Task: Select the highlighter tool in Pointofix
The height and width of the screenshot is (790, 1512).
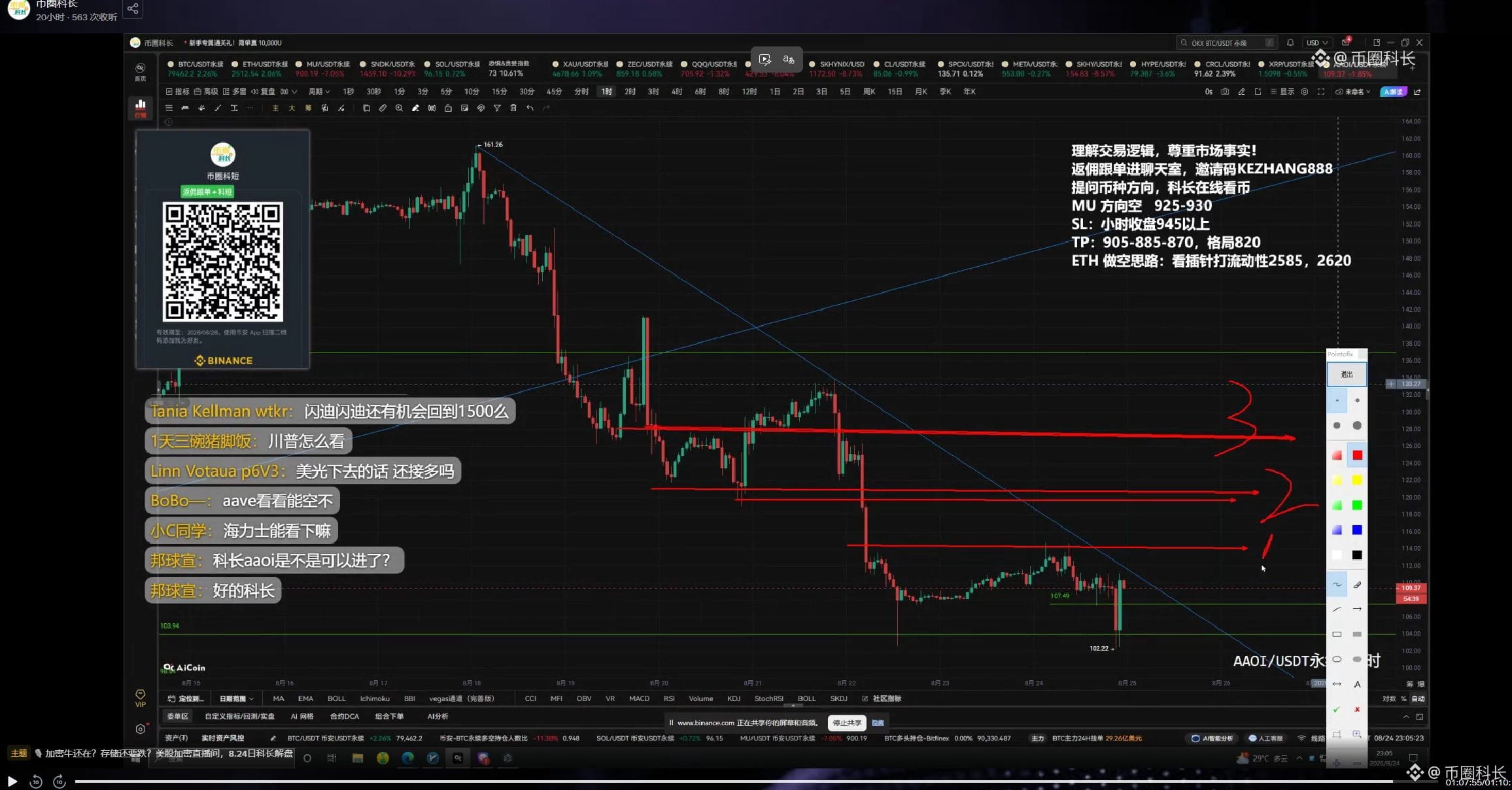Action: point(1357,585)
